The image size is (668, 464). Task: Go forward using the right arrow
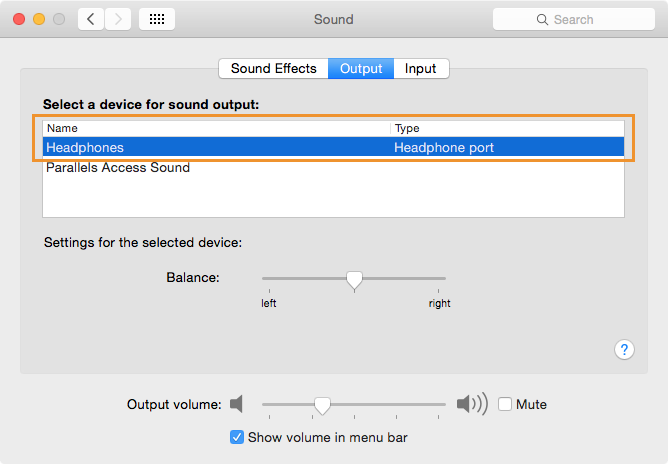pos(118,19)
